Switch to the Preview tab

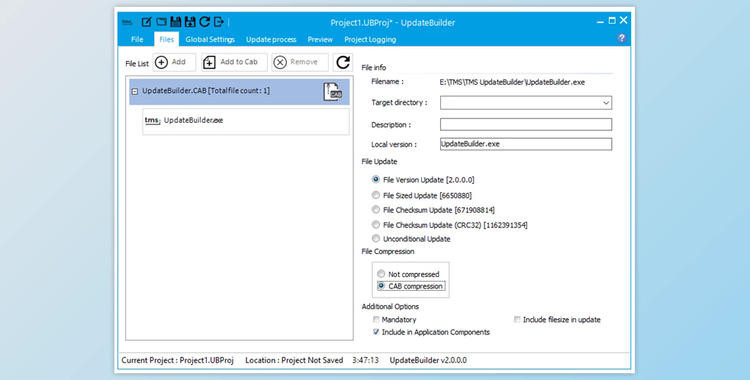(320, 39)
